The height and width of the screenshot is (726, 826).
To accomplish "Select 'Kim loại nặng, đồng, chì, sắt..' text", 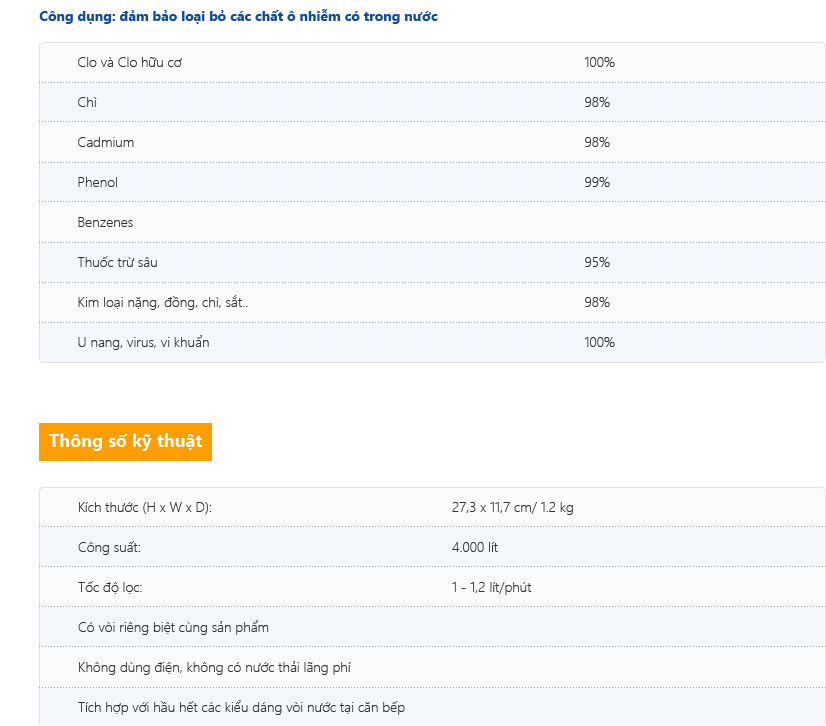I will click(x=162, y=302).
